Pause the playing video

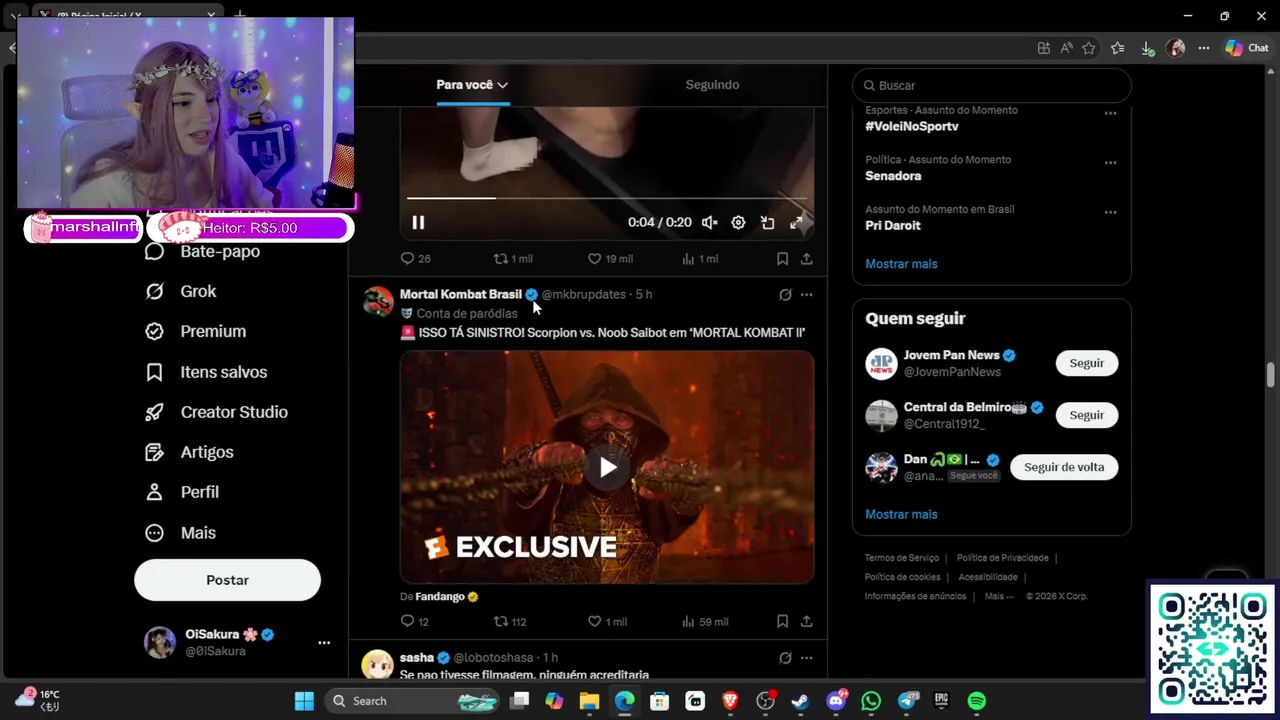tap(418, 223)
